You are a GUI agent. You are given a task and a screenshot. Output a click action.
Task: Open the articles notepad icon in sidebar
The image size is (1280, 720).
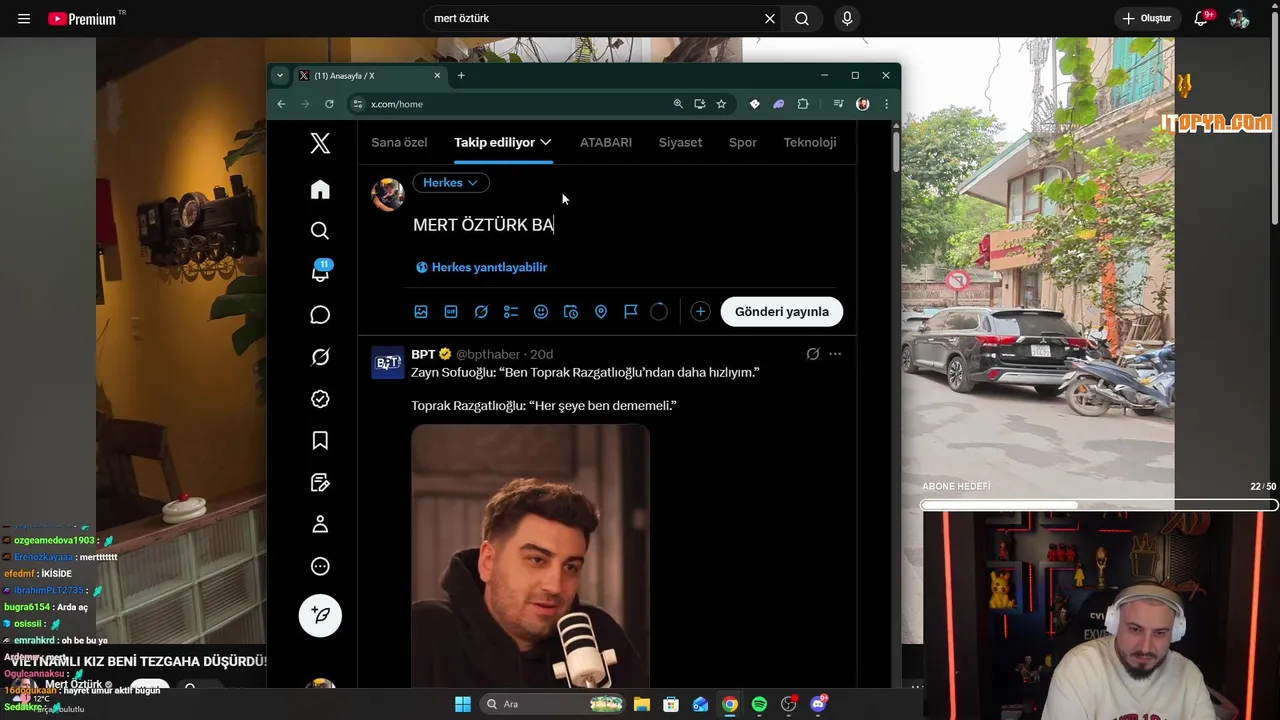pyautogui.click(x=320, y=483)
